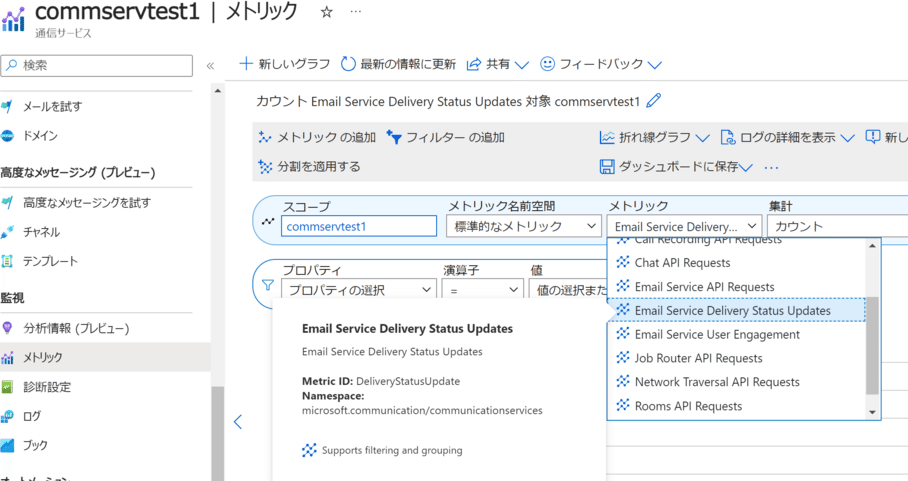Screen dimensions: 908x481
Task: Click the ドメイン sidebar icon
Action: click(x=7, y=136)
